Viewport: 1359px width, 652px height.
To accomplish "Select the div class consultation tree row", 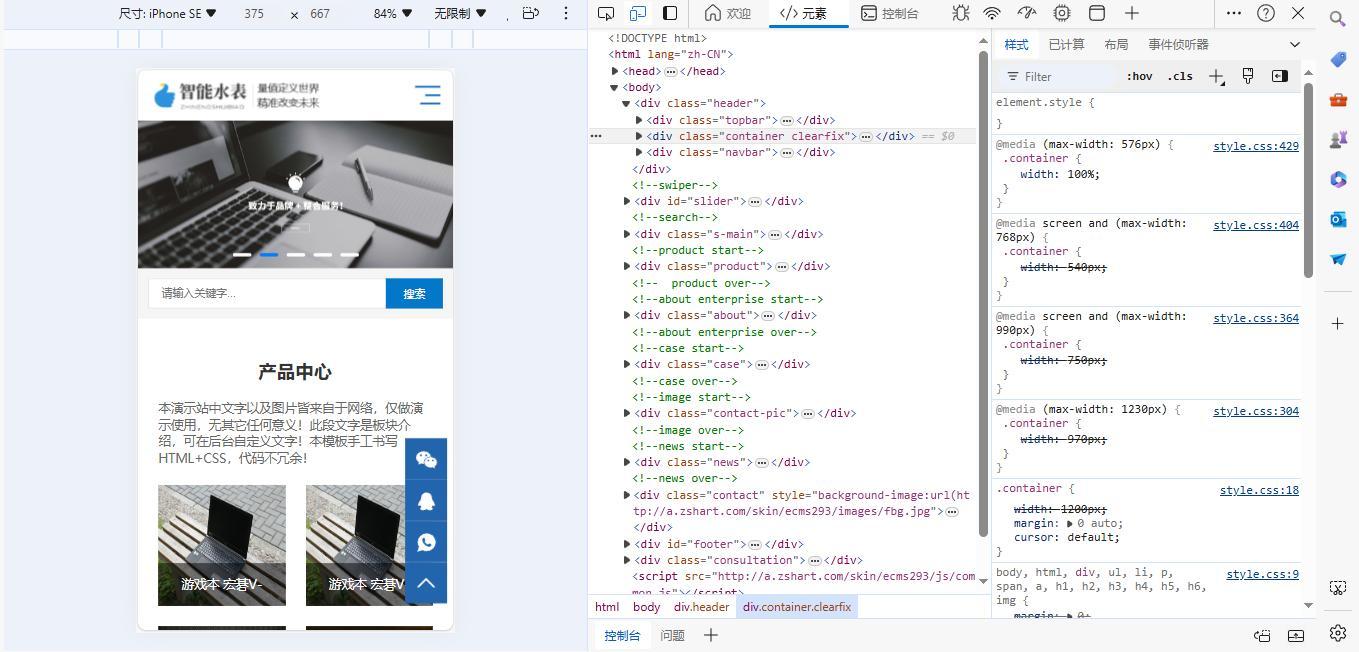I will click(783, 560).
